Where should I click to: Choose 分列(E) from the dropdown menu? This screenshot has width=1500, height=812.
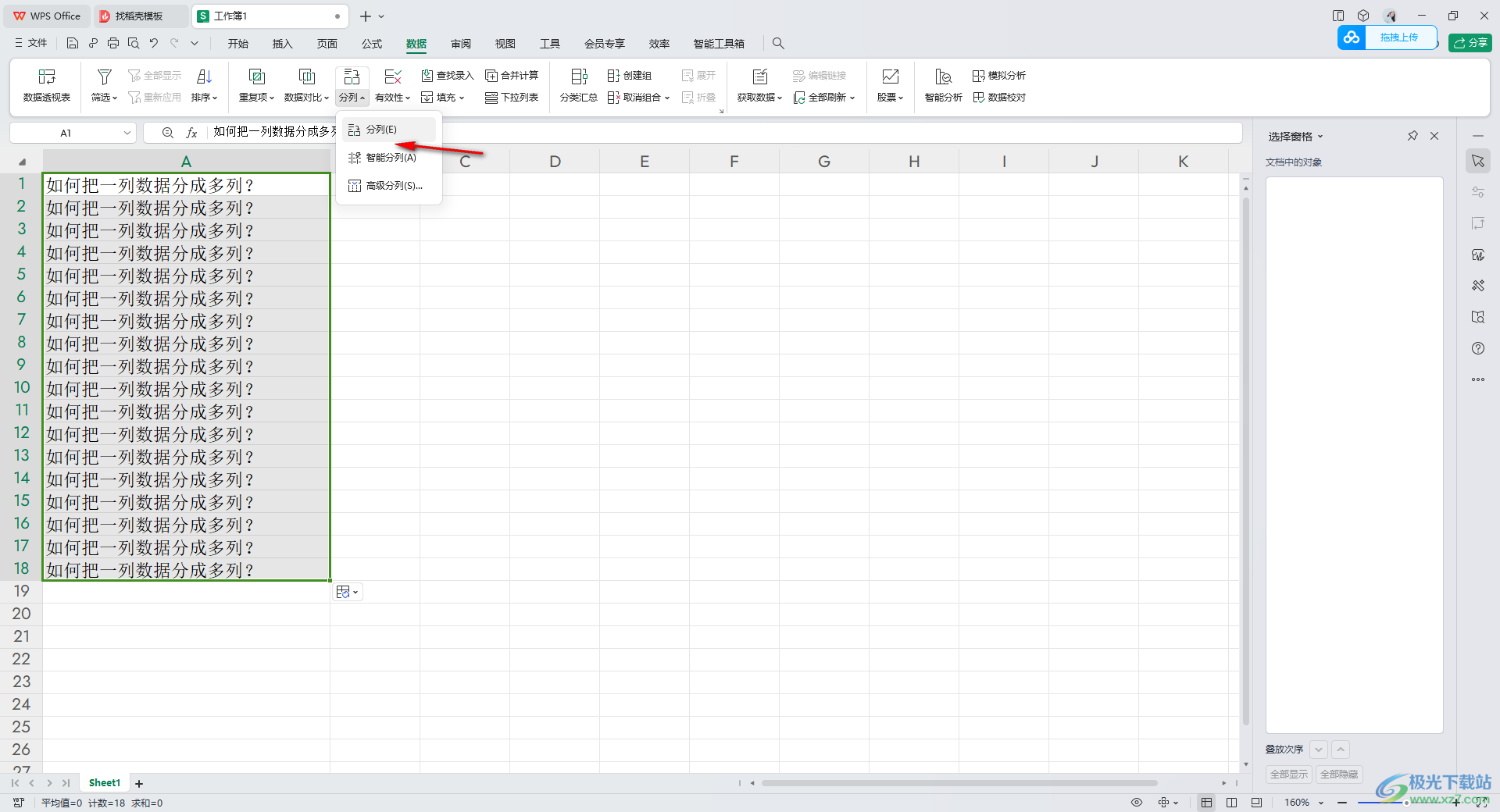[389, 130]
